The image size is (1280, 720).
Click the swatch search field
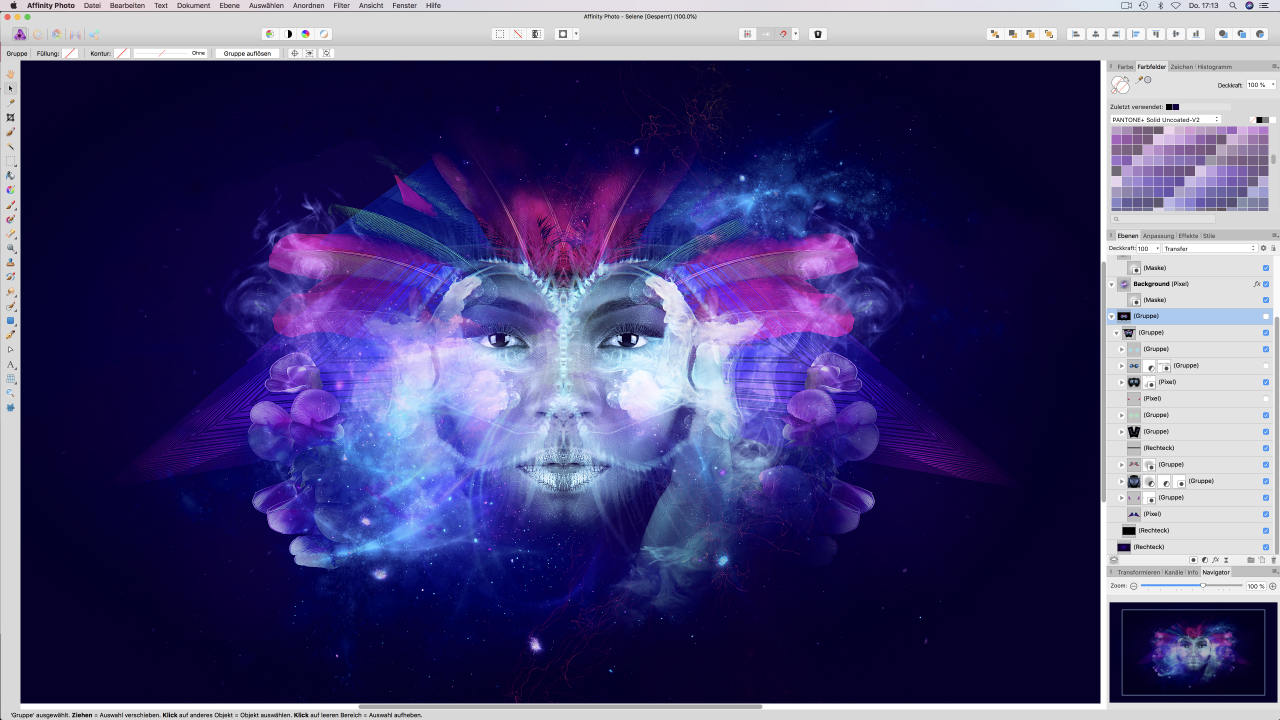click(1164, 218)
